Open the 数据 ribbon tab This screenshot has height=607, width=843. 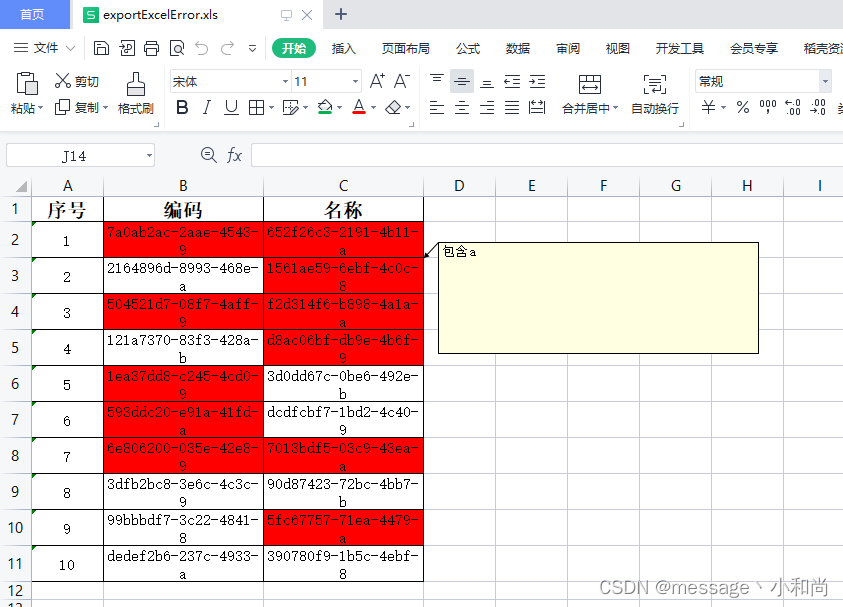click(x=516, y=46)
